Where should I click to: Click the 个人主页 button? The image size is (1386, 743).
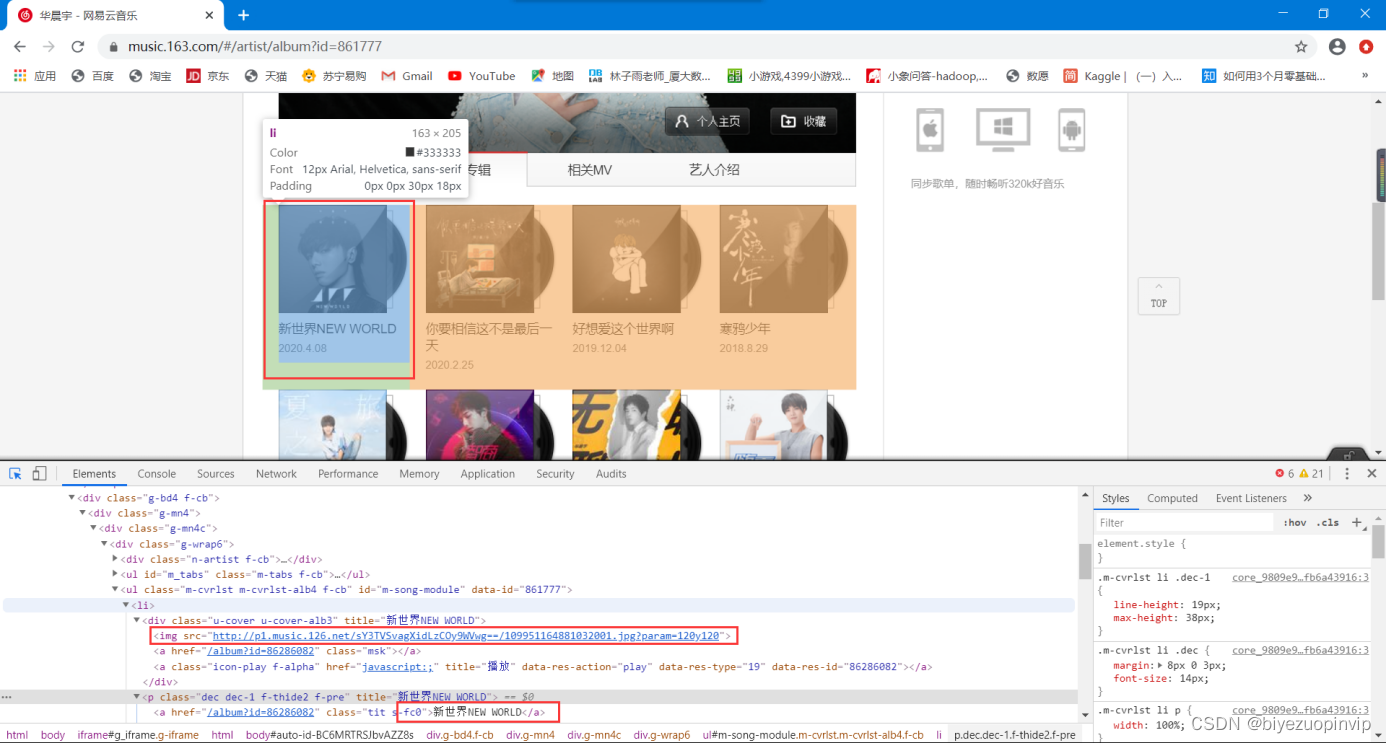point(707,121)
